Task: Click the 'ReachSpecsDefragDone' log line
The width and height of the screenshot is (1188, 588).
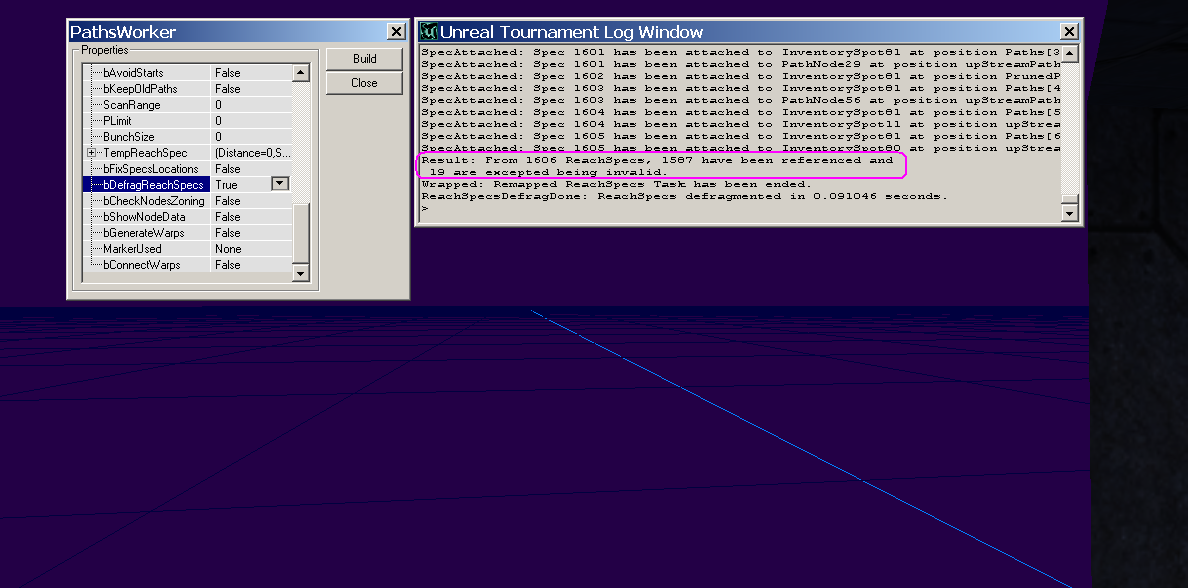Action: (x=684, y=197)
